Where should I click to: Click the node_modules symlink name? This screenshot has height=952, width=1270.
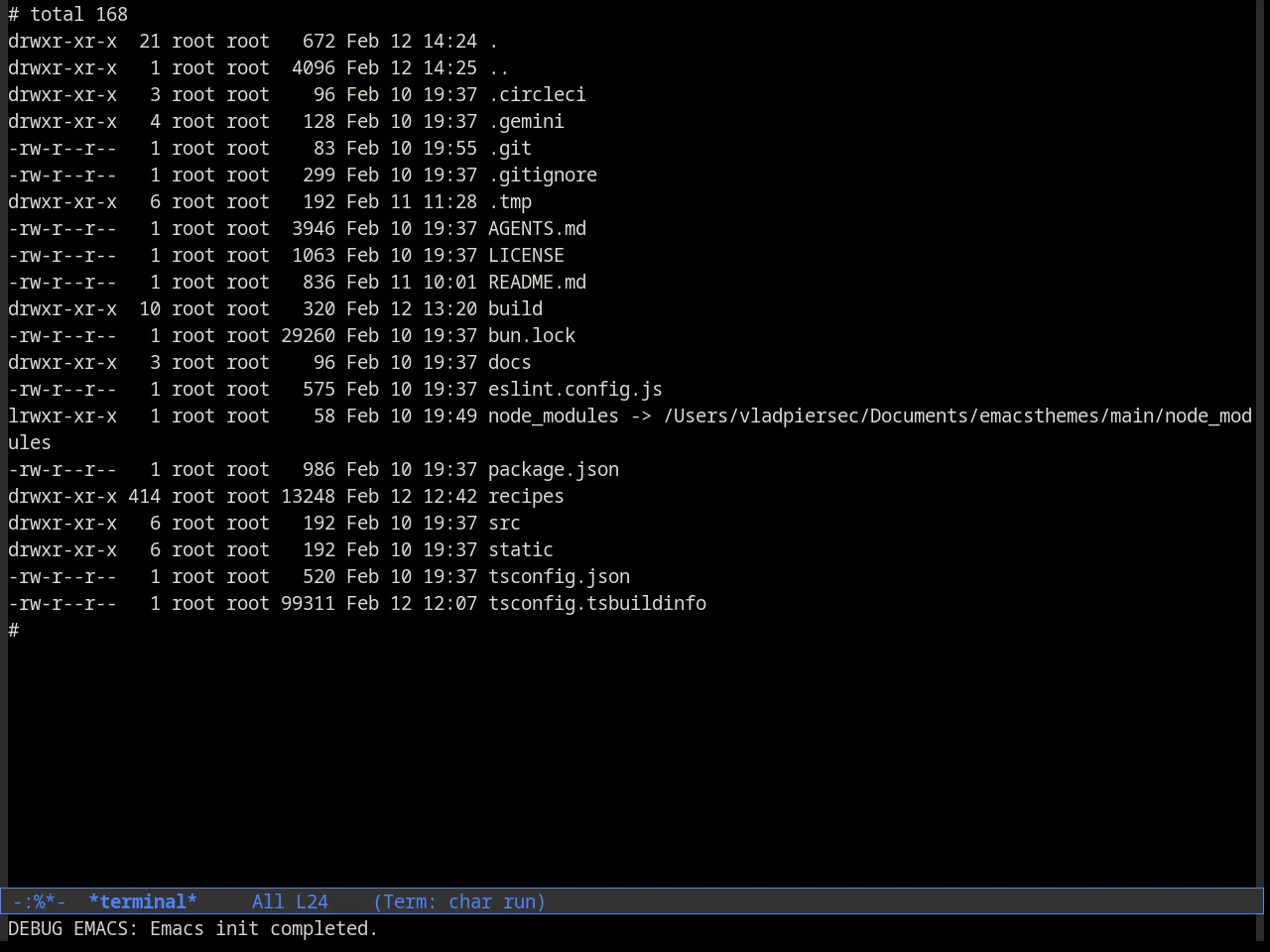coord(554,416)
